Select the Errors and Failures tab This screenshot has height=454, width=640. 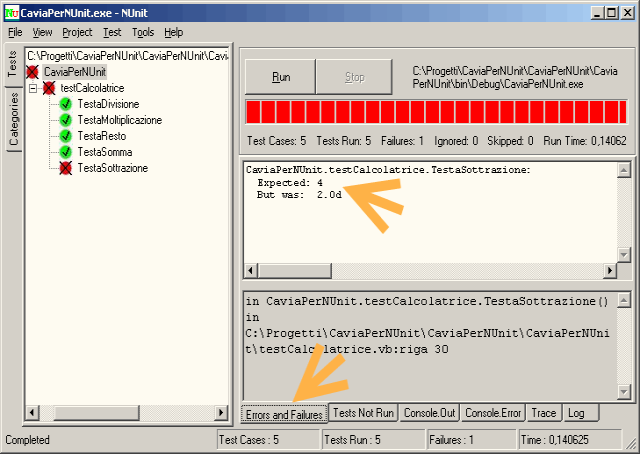[x=284, y=414]
